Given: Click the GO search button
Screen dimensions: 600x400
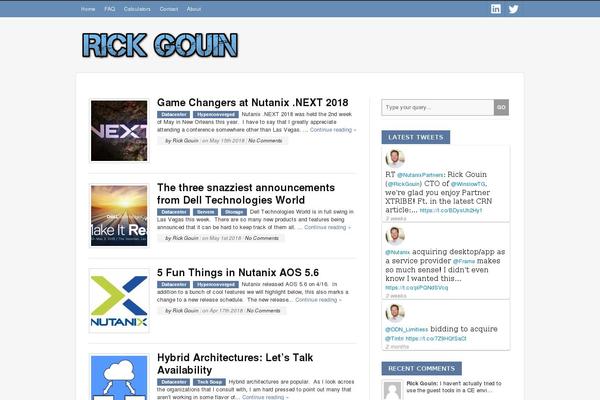Looking at the screenshot, I should [501, 107].
